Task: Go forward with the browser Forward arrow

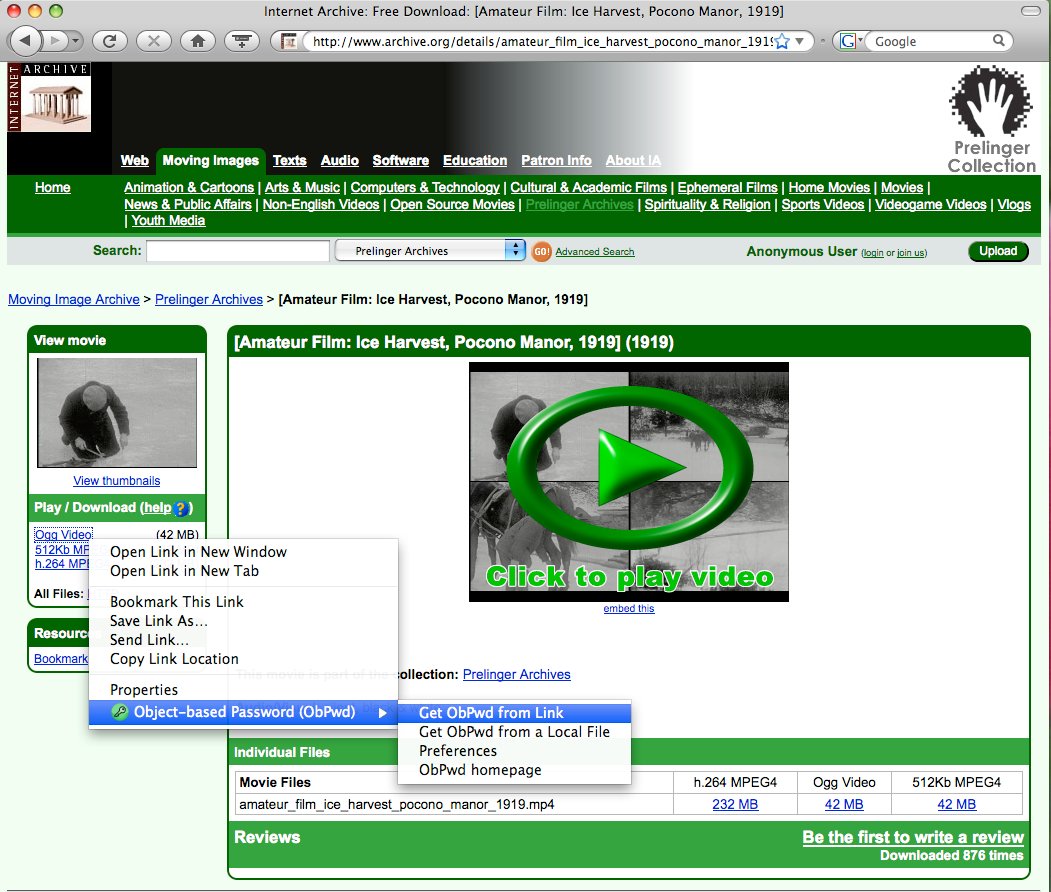Action: click(x=55, y=41)
